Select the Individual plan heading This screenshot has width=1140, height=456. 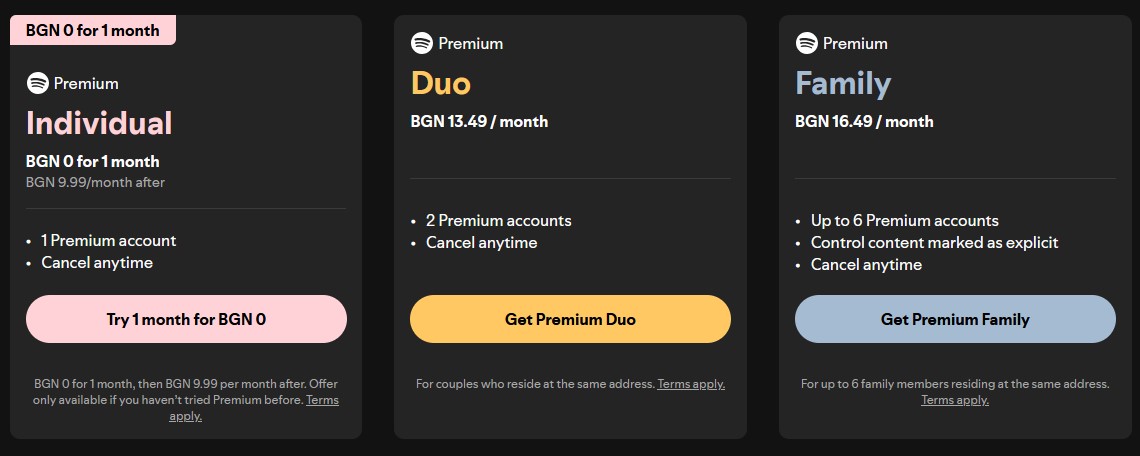(99, 123)
